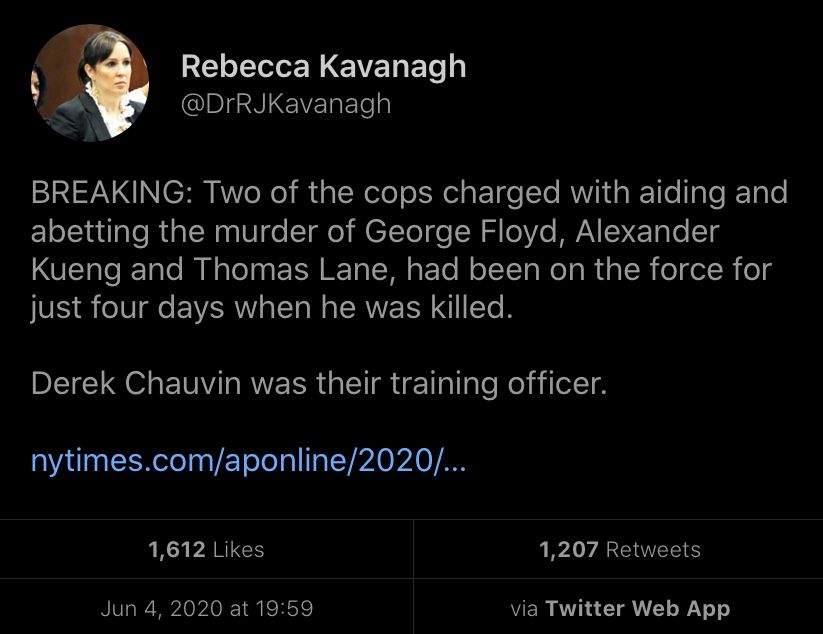Screen dimensions: 823x634
Task: Open the nytimes.com article link
Action: pyautogui.click(x=249, y=462)
